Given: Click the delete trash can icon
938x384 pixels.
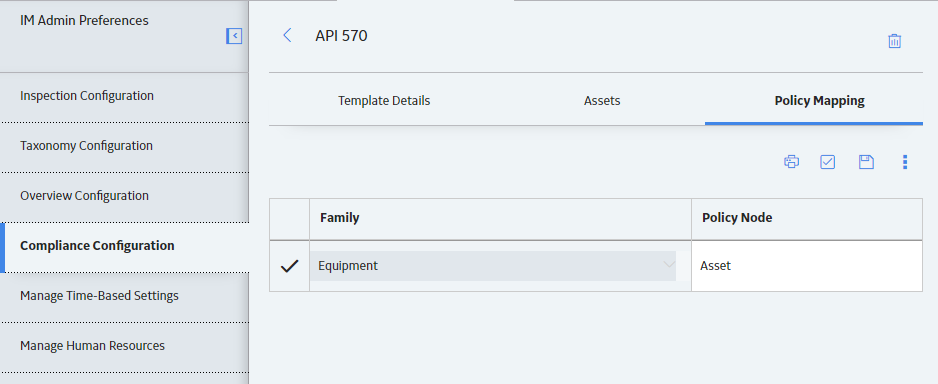Looking at the screenshot, I should pos(894,41).
